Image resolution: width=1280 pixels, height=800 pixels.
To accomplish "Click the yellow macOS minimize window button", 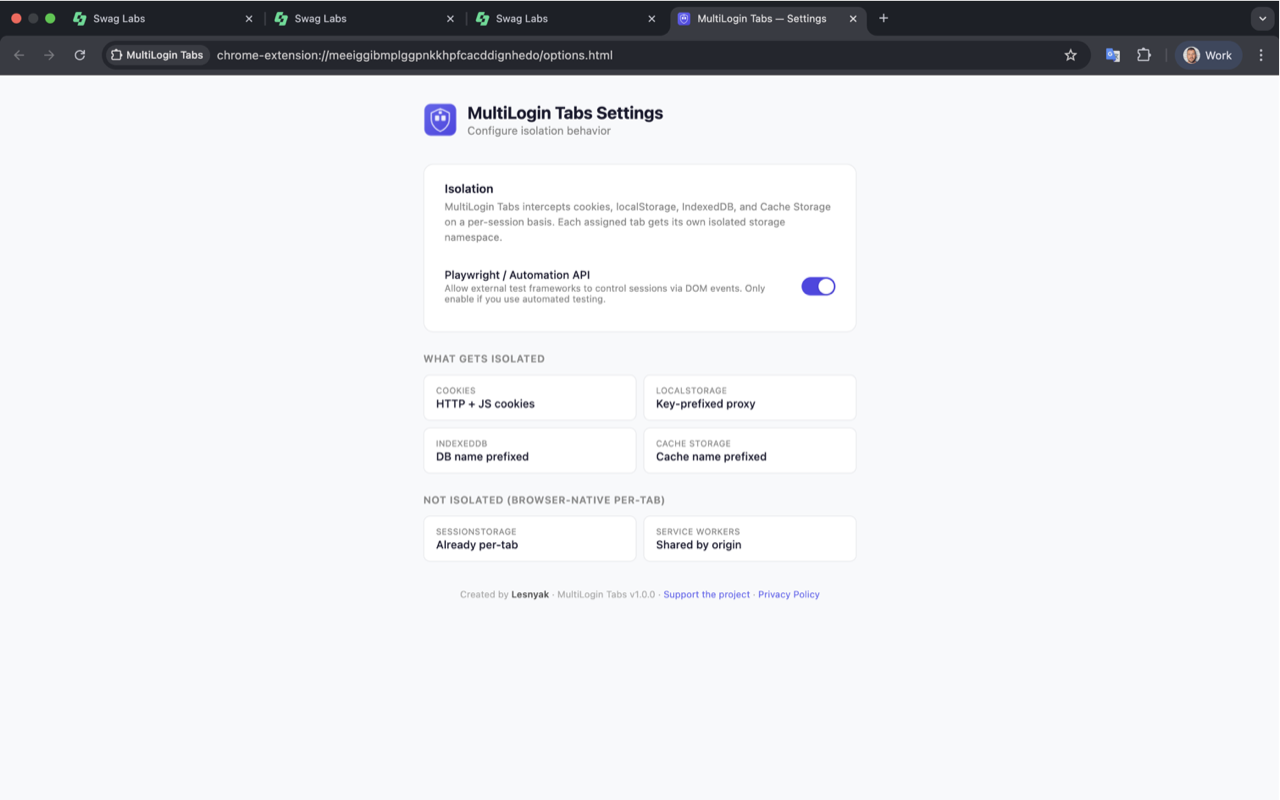I will (x=33, y=18).
